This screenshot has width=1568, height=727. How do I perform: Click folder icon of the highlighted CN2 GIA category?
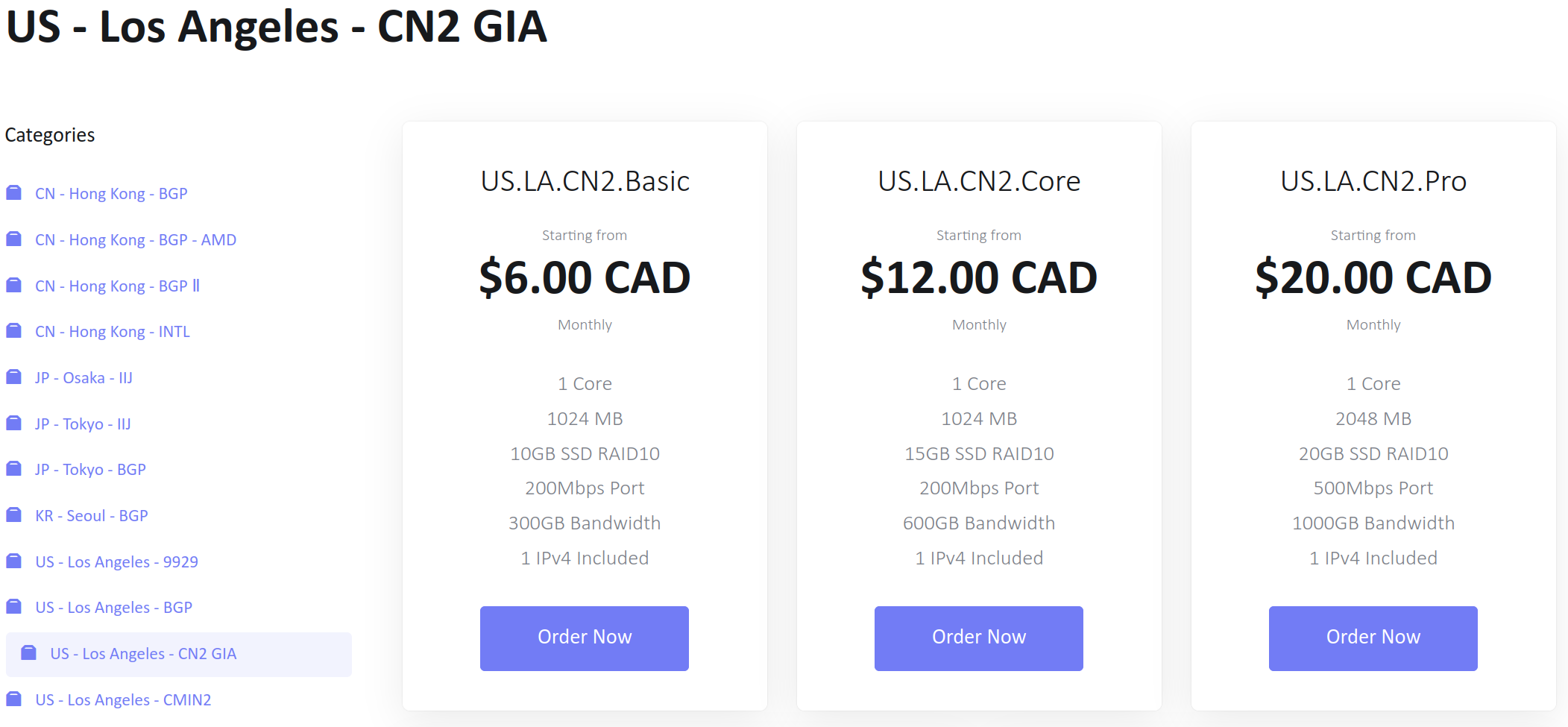pos(28,653)
